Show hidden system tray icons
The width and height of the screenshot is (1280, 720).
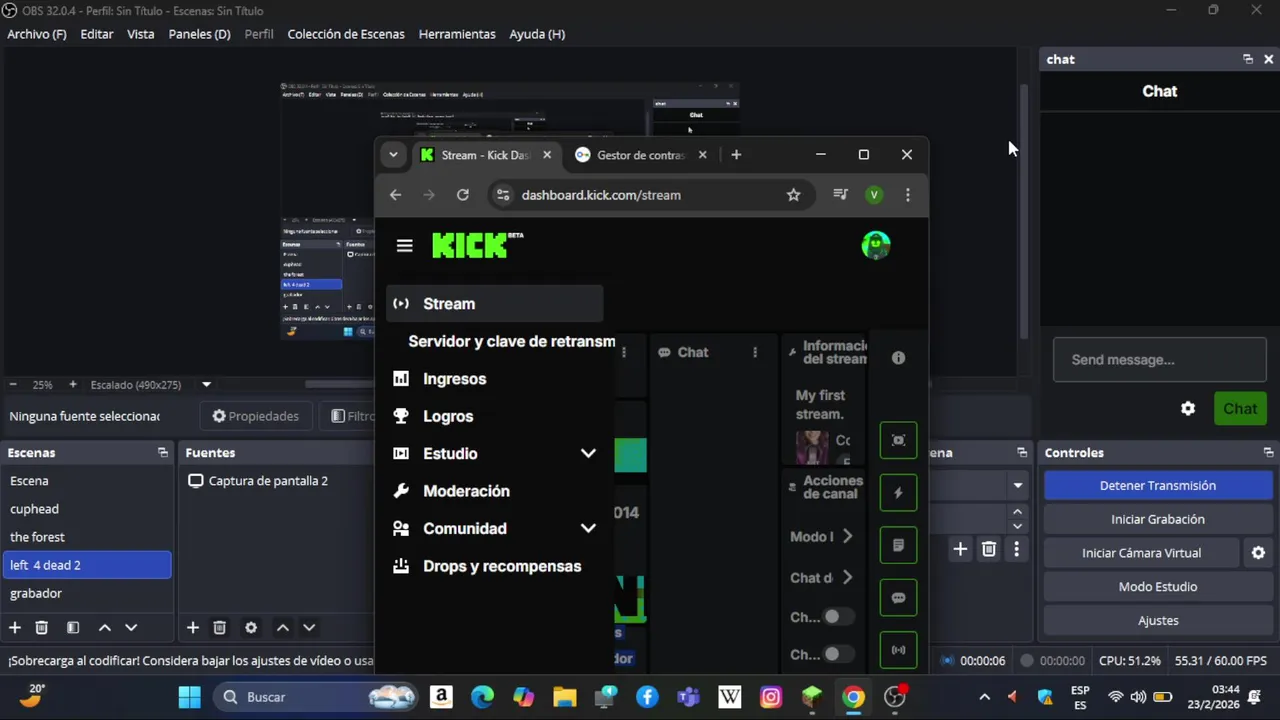pyautogui.click(x=984, y=697)
